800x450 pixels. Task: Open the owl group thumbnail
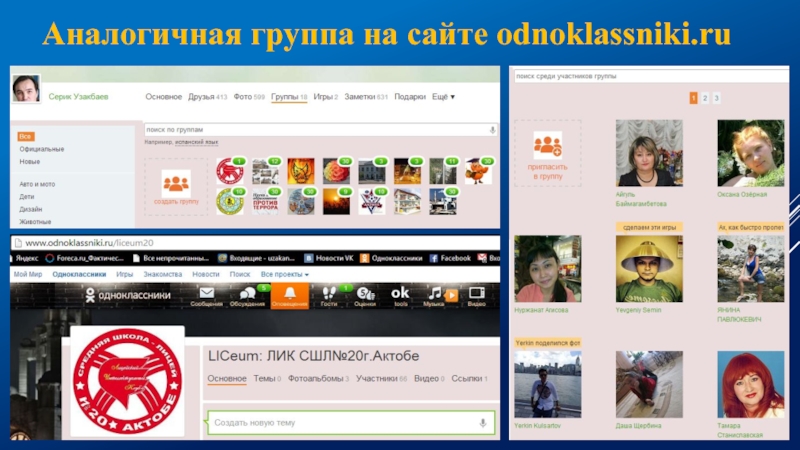click(478, 171)
